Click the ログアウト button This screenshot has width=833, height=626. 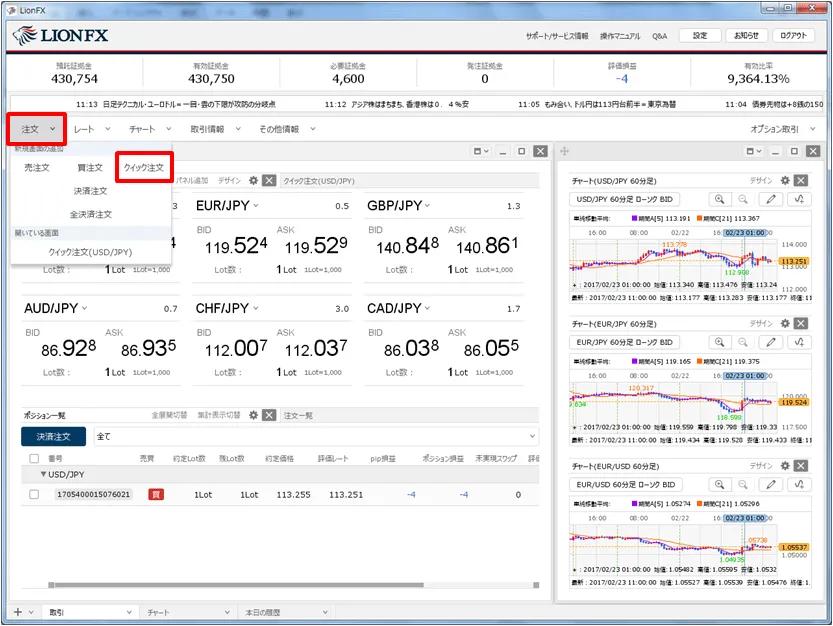click(x=794, y=36)
